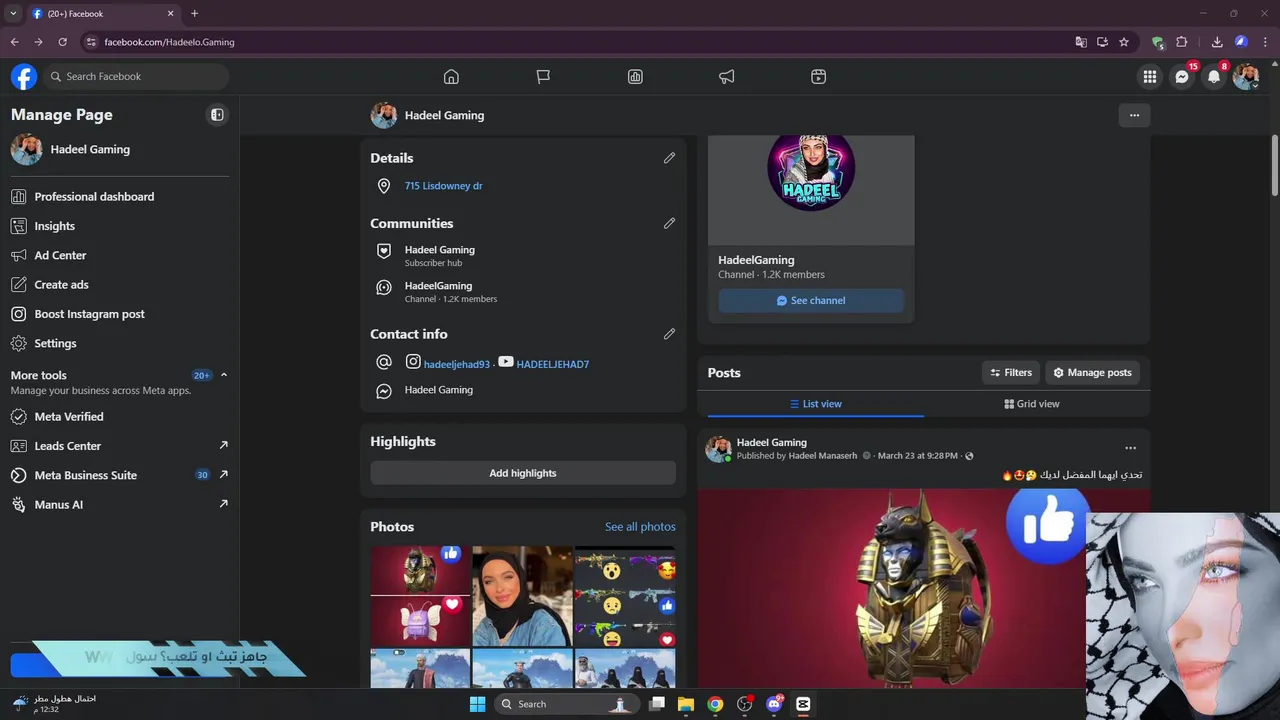Collapse the More tools section

(224, 375)
